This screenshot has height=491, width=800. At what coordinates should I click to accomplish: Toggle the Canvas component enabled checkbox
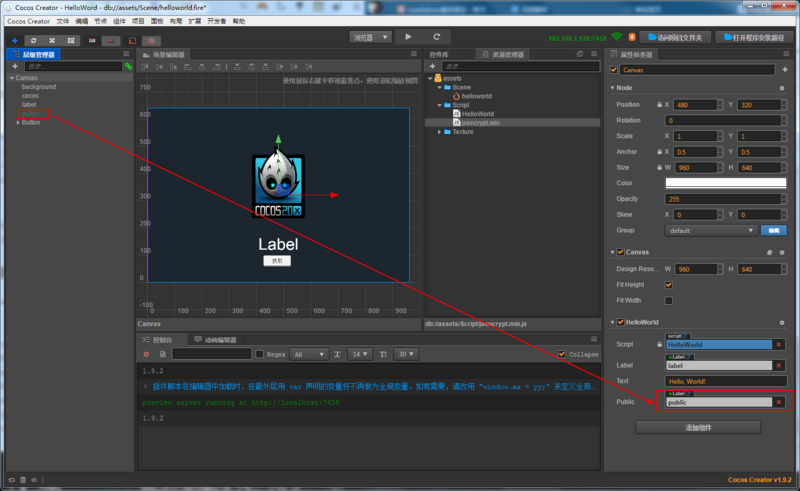tap(620, 252)
